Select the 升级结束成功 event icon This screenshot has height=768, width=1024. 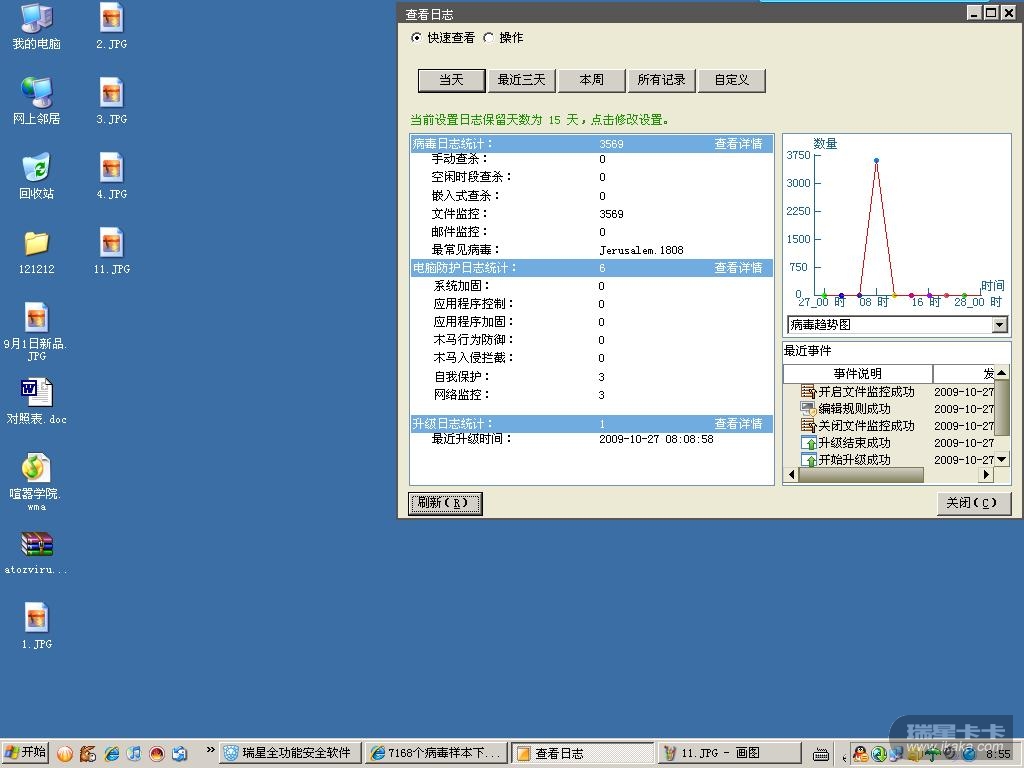808,443
